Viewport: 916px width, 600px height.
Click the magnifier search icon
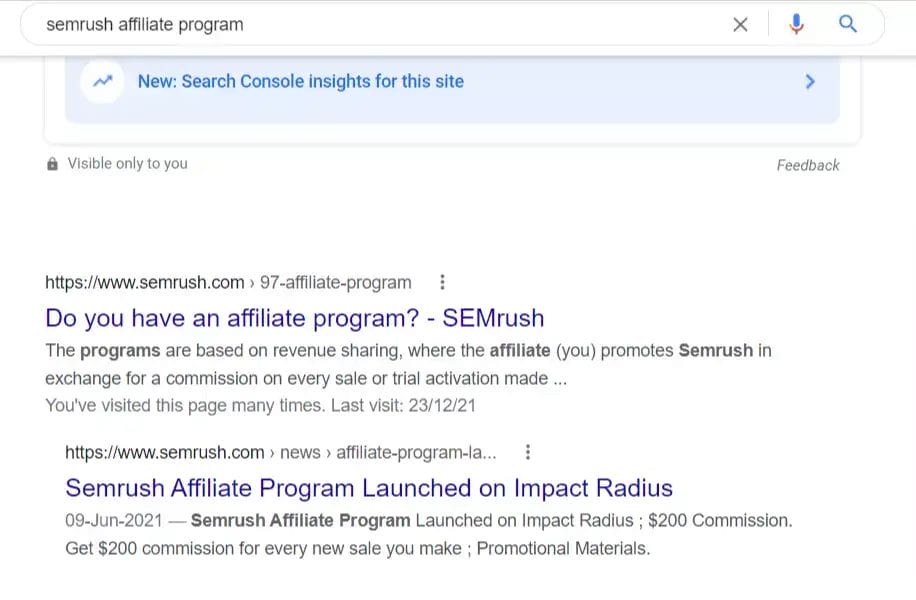coord(848,25)
